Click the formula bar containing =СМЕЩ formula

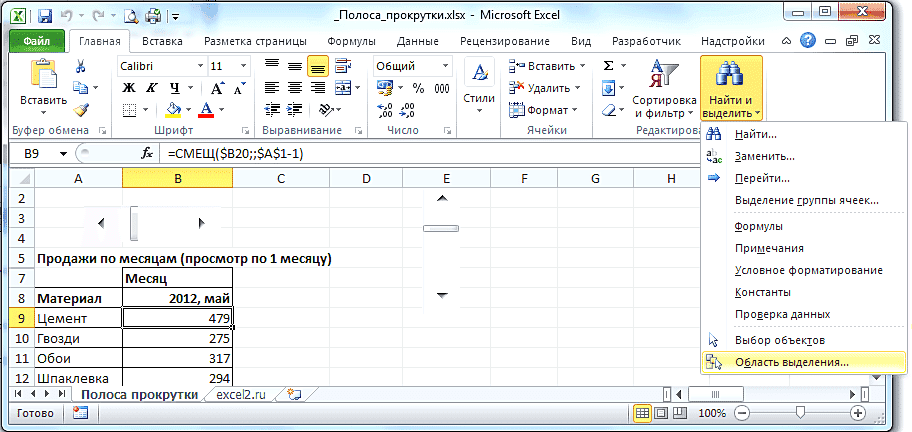point(400,153)
